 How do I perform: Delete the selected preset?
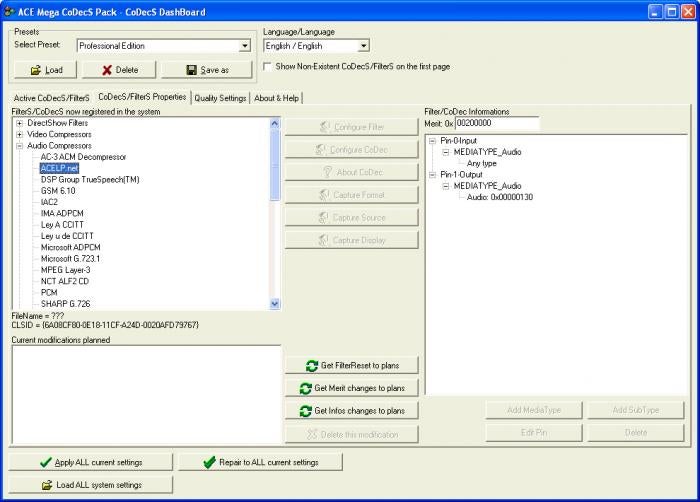tap(120, 70)
